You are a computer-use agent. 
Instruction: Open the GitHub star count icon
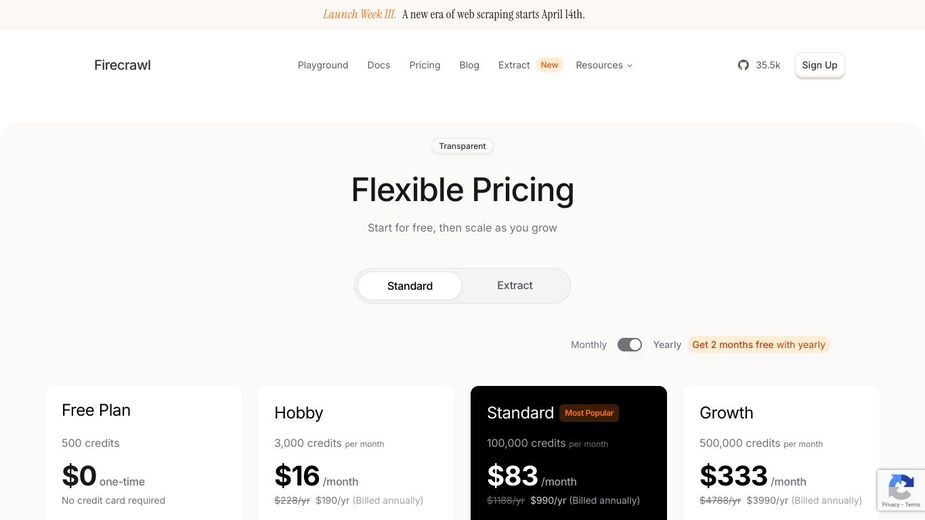[x=743, y=65]
